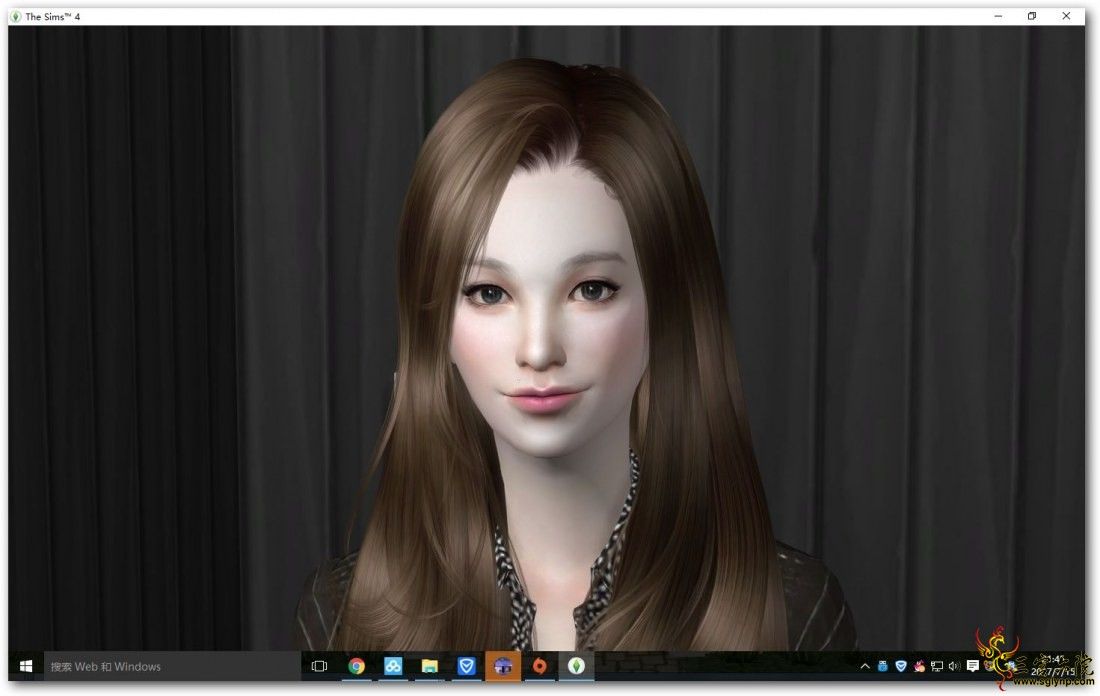Click the USB device tray icon

(883, 667)
